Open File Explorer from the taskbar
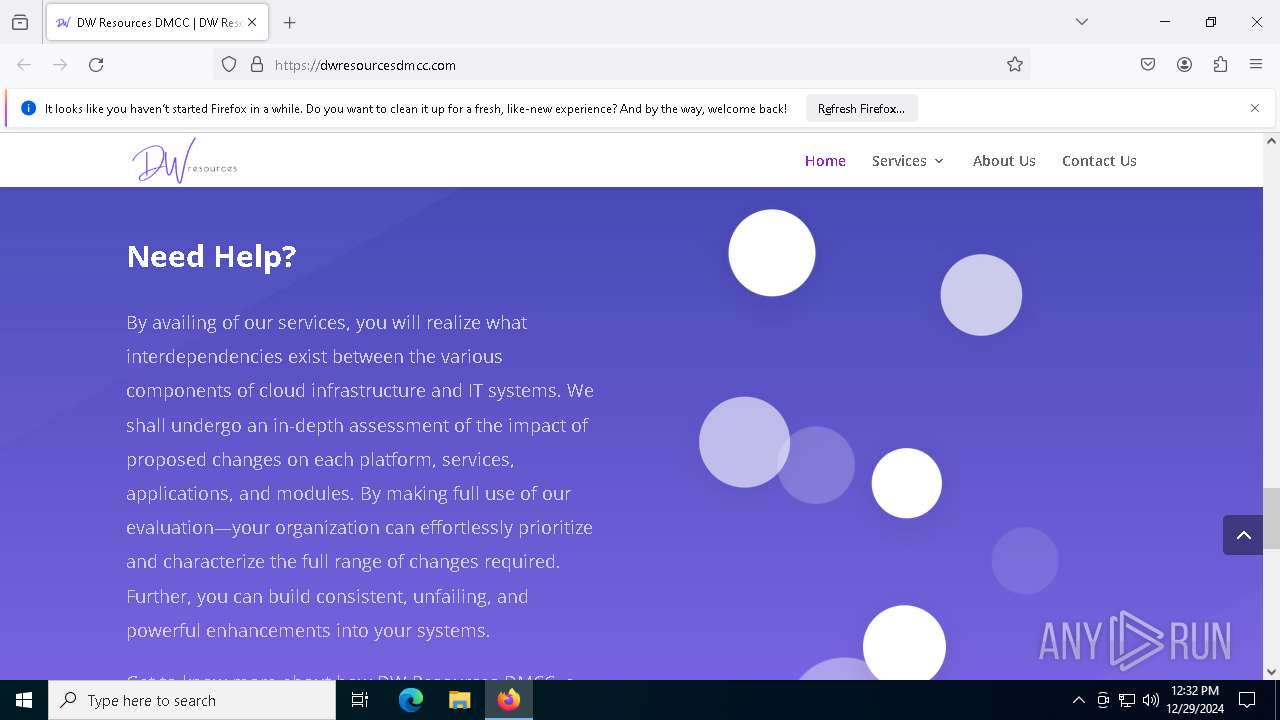This screenshot has width=1280, height=720. 459,700
